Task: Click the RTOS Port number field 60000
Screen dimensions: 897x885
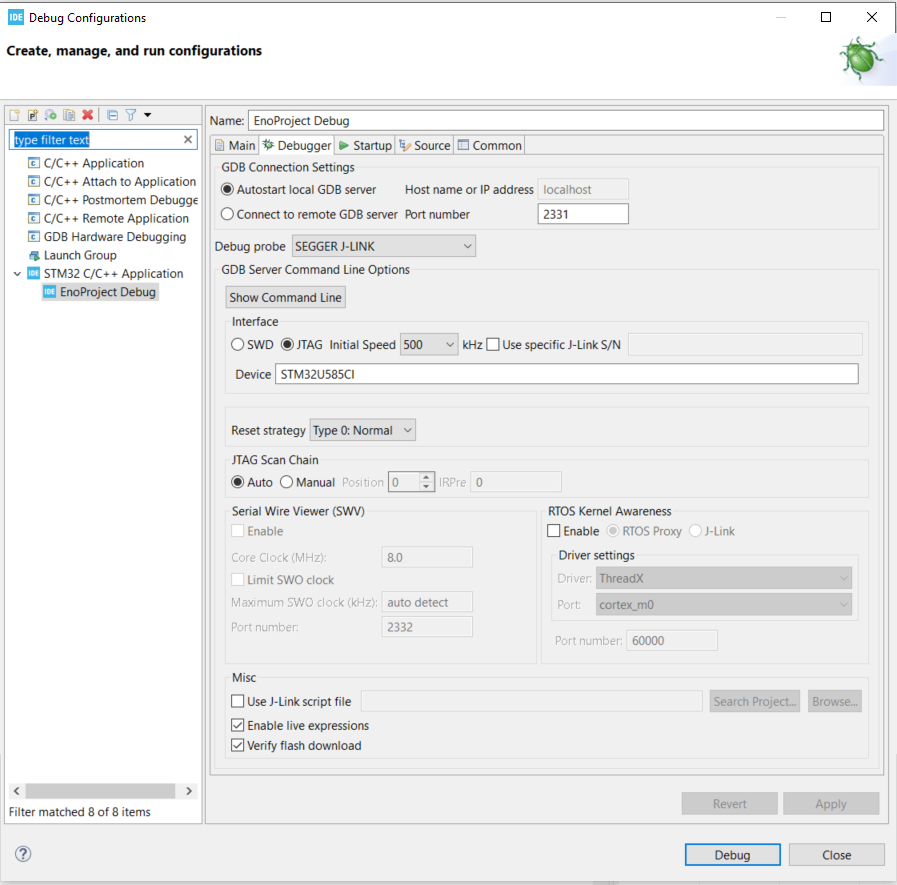Action: [x=672, y=641]
